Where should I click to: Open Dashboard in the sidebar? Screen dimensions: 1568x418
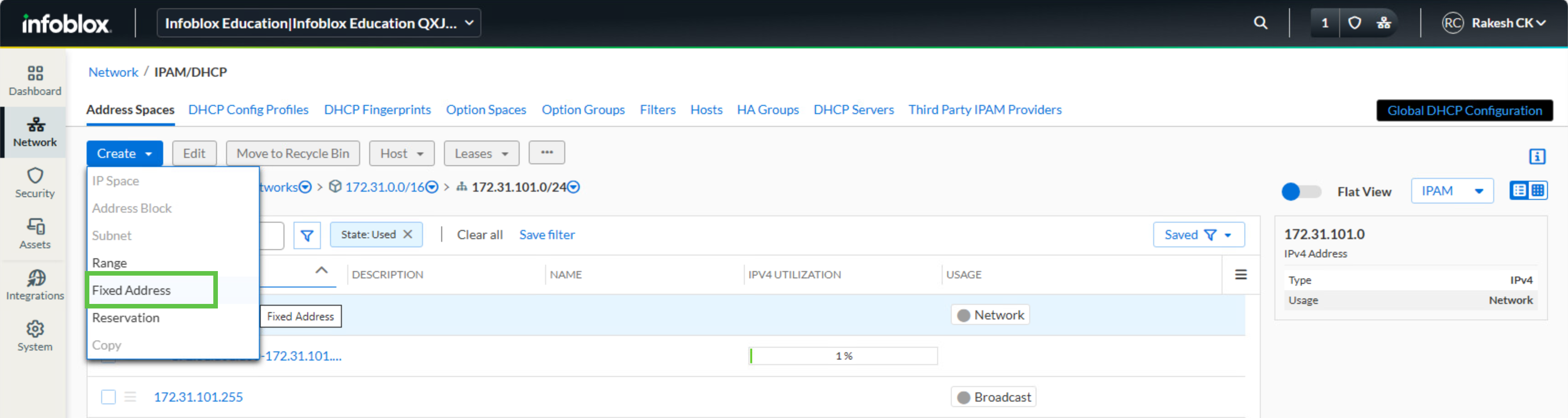click(35, 81)
